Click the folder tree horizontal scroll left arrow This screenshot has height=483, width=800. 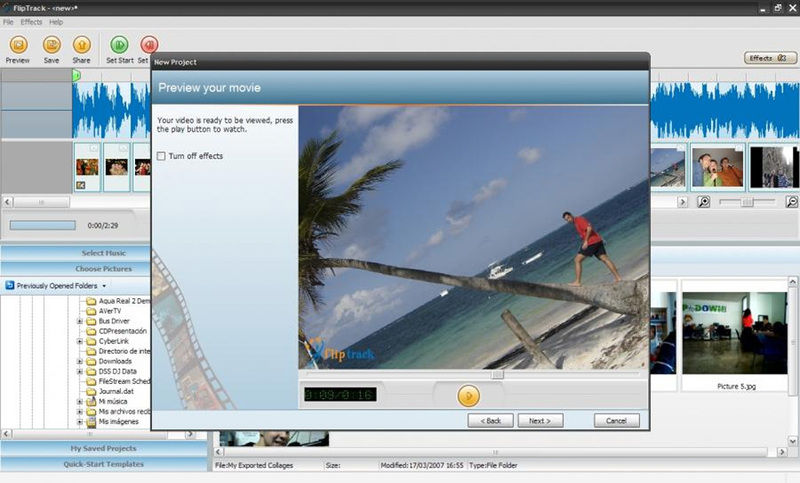click(x=7, y=434)
